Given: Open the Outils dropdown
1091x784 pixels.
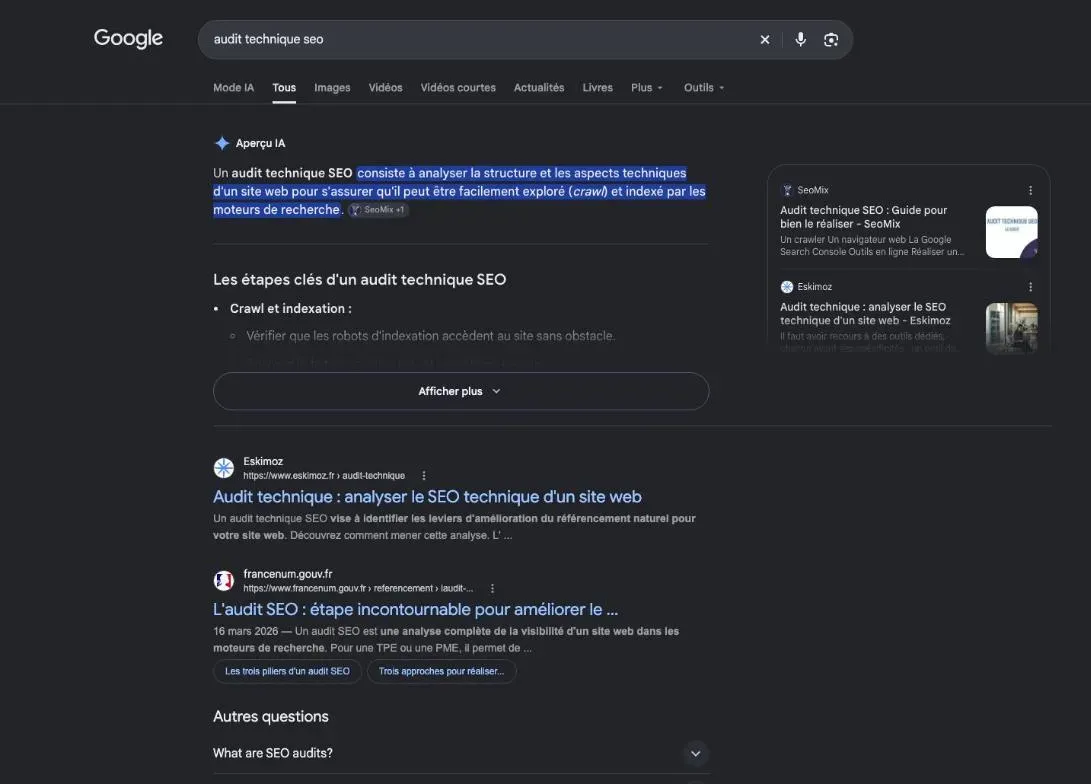Looking at the screenshot, I should (704, 88).
